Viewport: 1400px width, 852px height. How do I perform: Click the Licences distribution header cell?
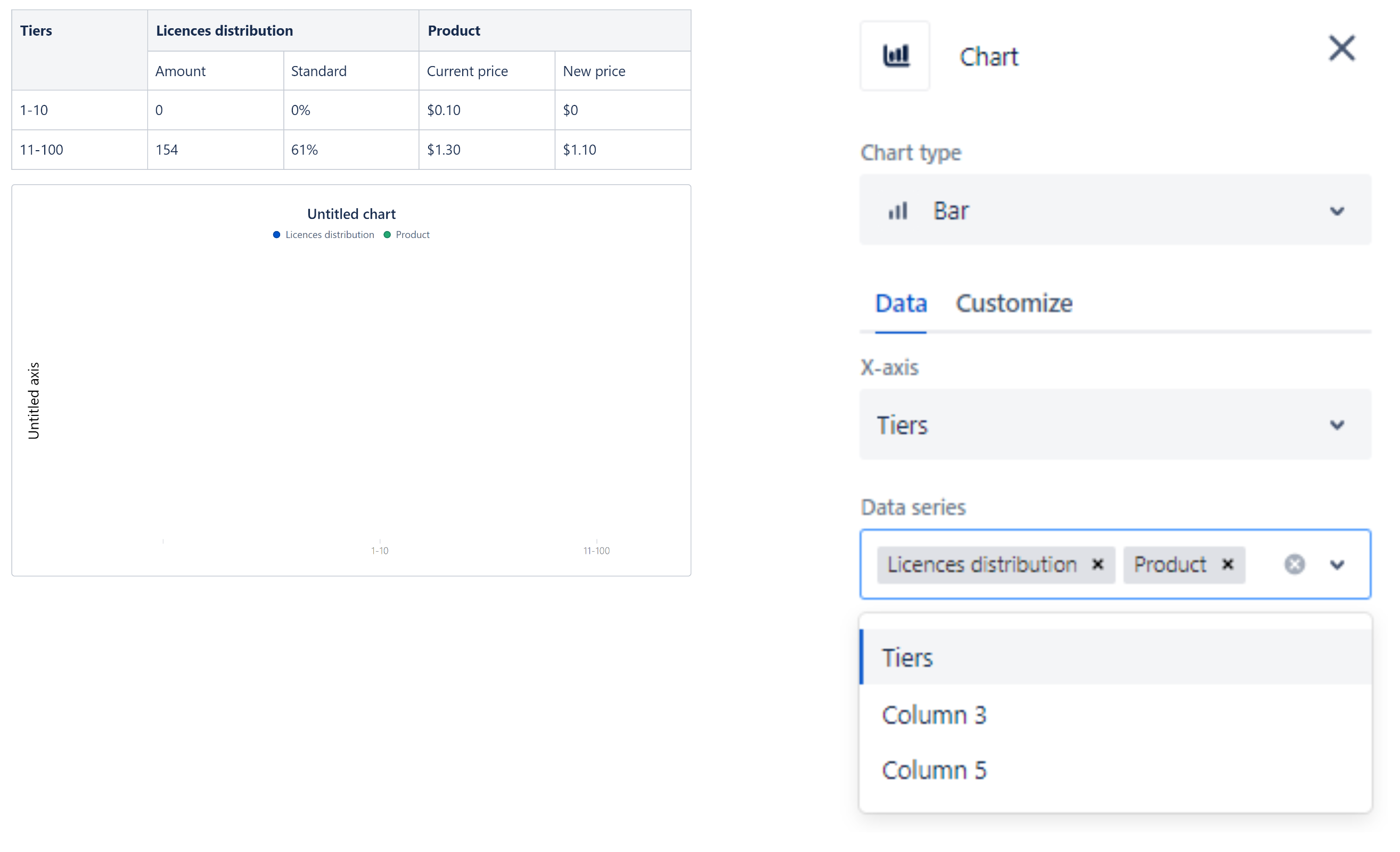pyautogui.click(x=283, y=31)
